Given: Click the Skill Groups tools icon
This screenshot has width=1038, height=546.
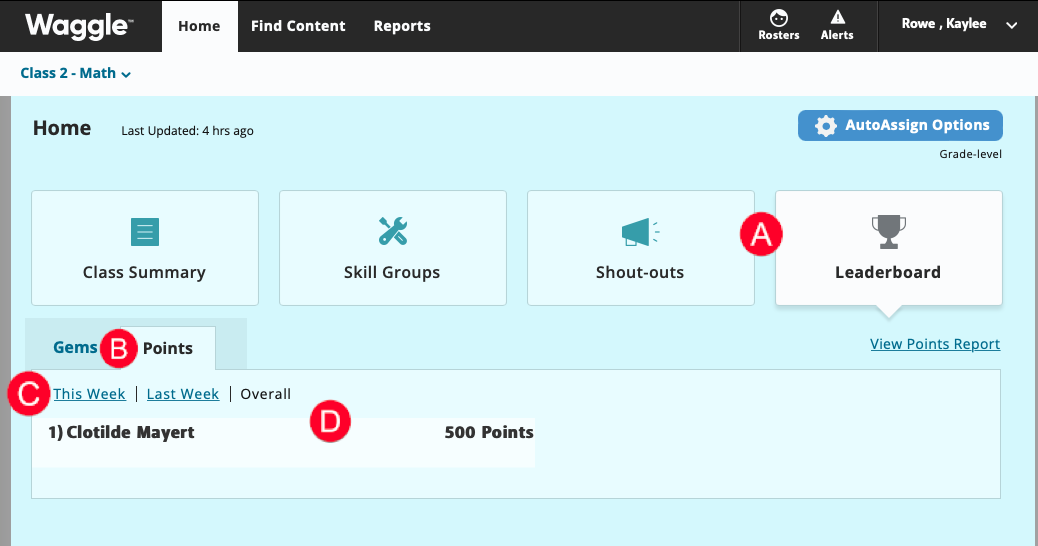Looking at the screenshot, I should (x=393, y=231).
